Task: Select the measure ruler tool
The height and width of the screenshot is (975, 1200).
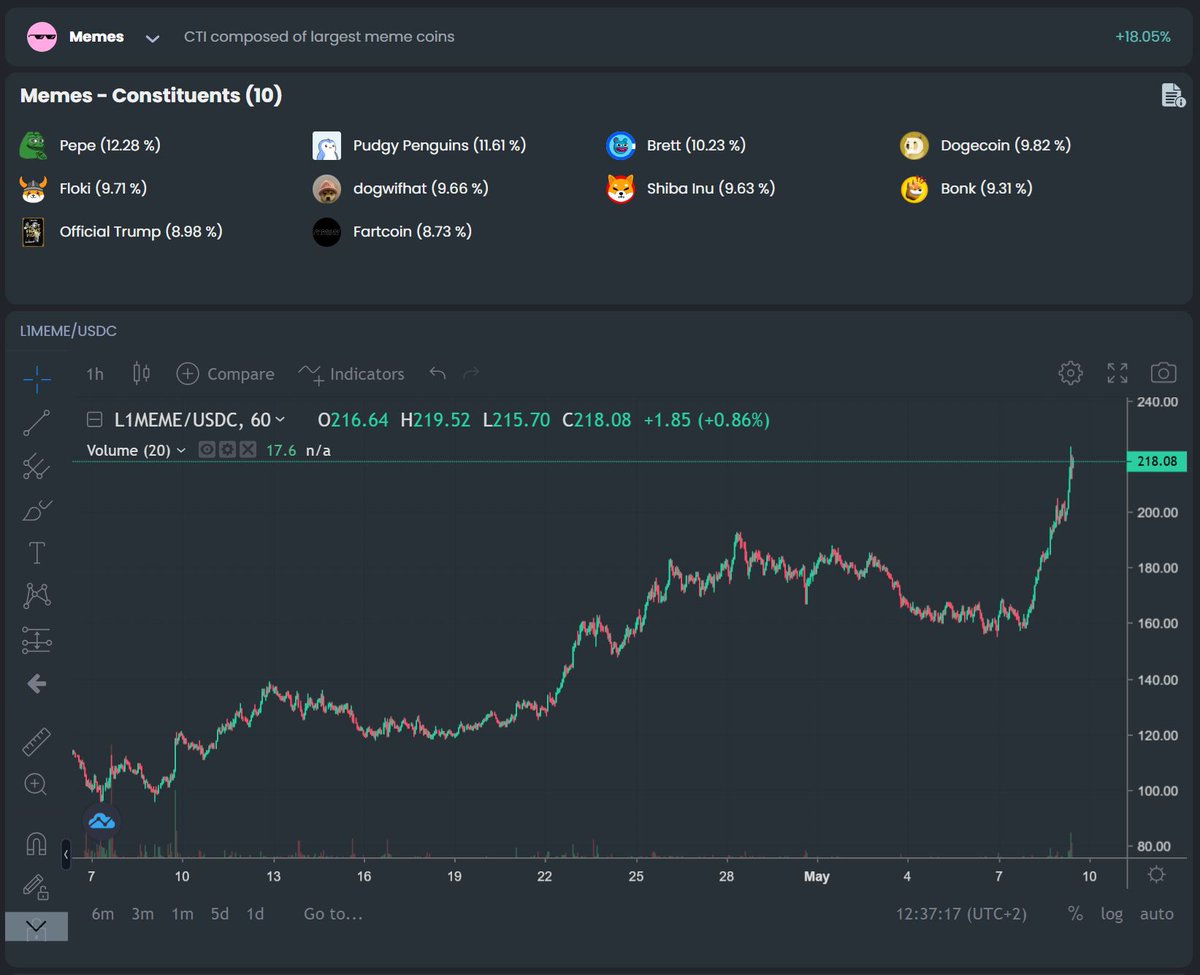Action: 36,742
